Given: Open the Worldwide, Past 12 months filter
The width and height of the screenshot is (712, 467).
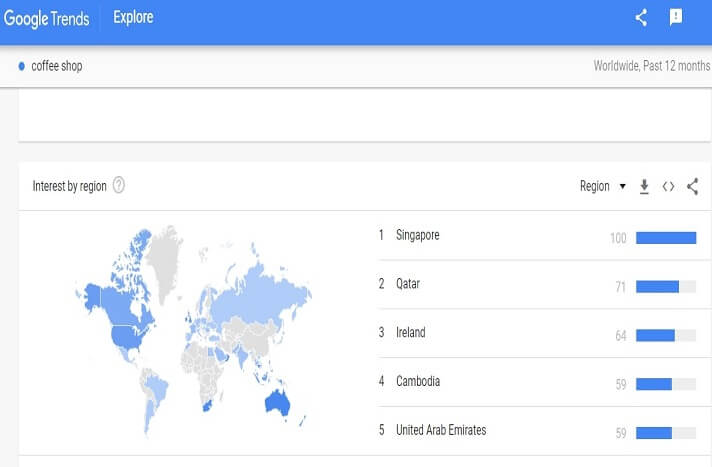Looking at the screenshot, I should point(650,67).
